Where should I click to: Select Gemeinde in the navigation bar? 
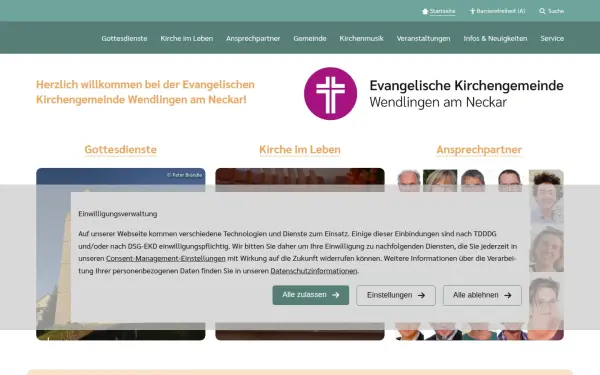[x=310, y=38]
